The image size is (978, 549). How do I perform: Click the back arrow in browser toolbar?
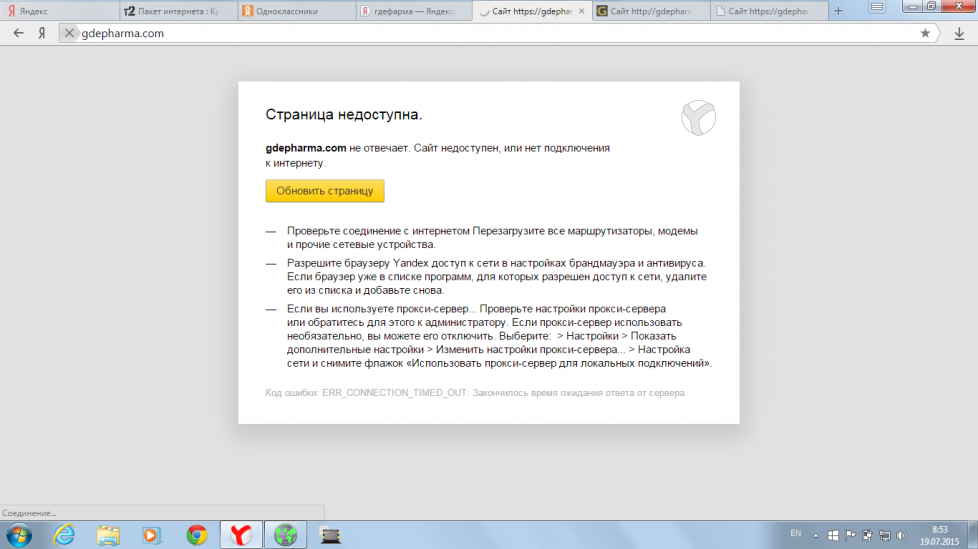pos(18,33)
